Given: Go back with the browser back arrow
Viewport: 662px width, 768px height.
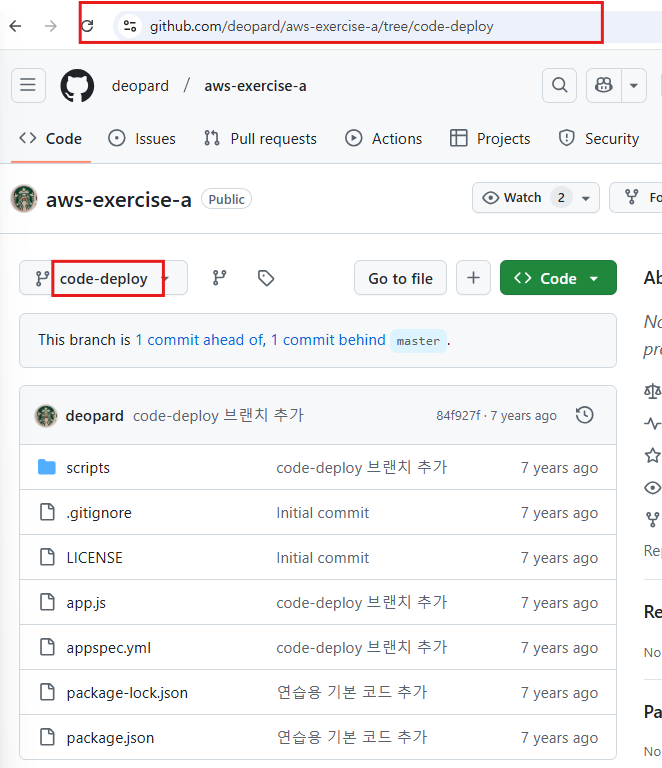Looking at the screenshot, I should click(x=16, y=26).
